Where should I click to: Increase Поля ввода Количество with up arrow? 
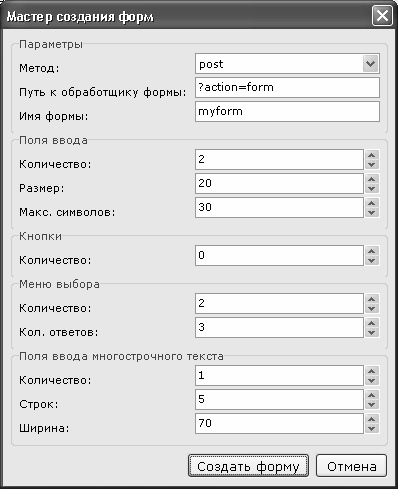(x=372, y=155)
